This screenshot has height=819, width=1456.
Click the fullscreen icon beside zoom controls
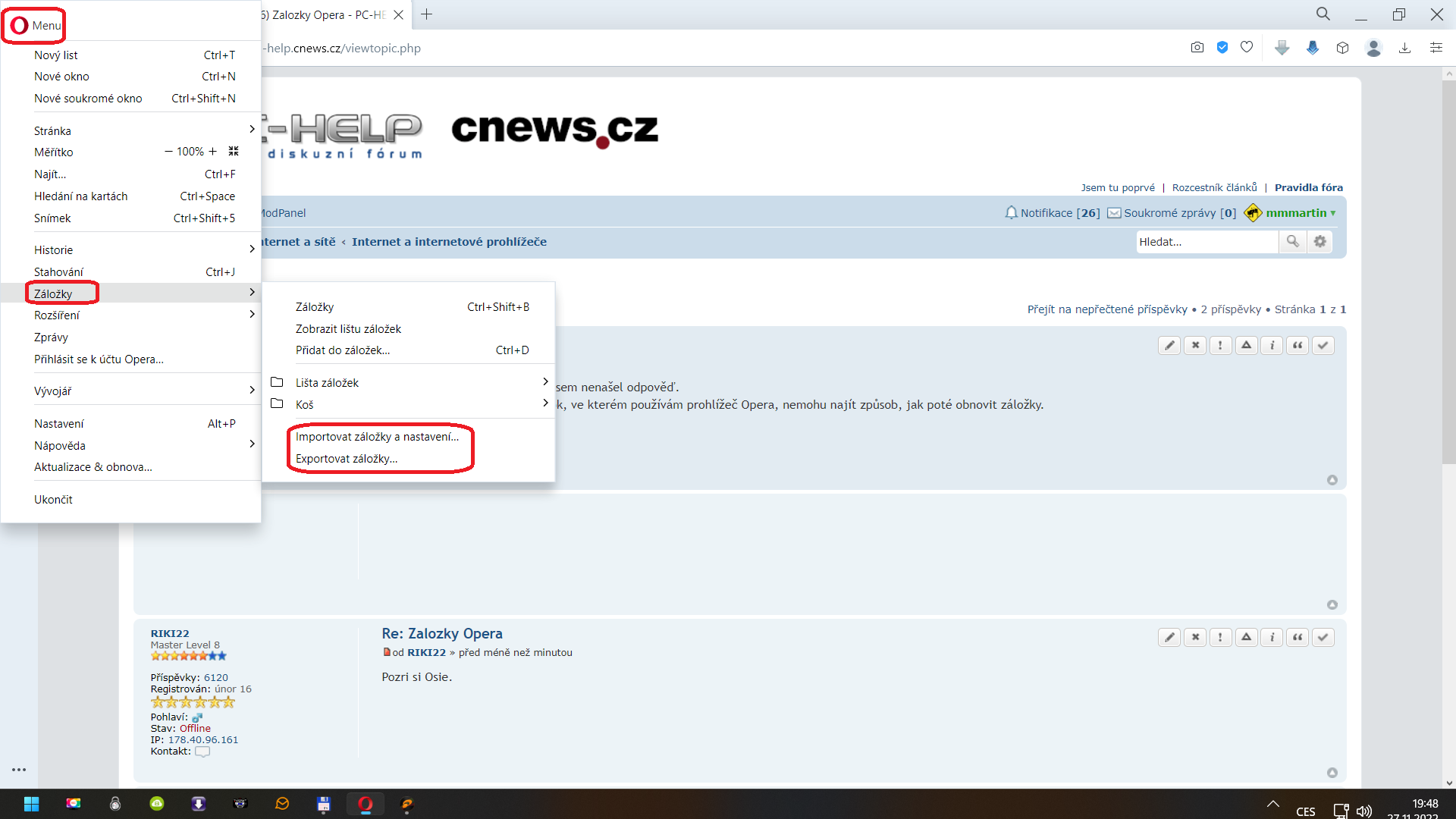pyautogui.click(x=234, y=152)
